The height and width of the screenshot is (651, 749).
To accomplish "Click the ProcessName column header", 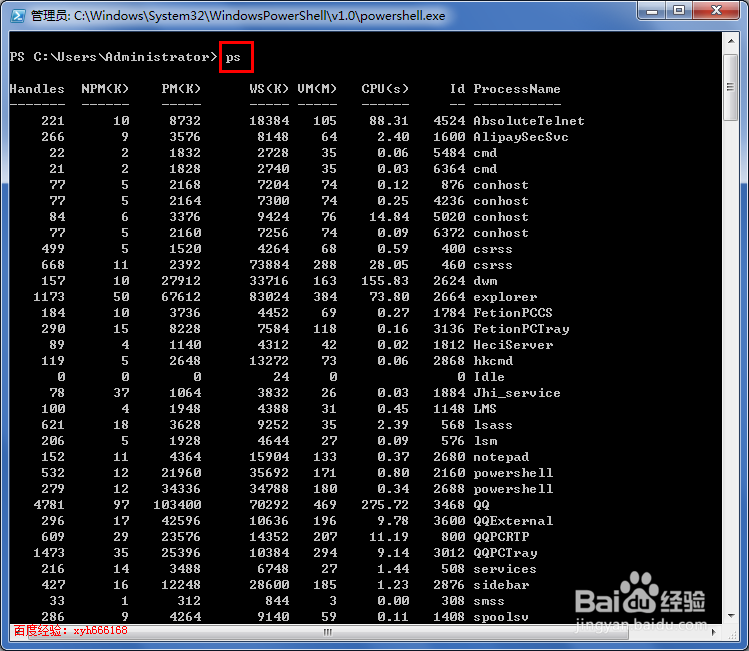I will click(x=517, y=89).
